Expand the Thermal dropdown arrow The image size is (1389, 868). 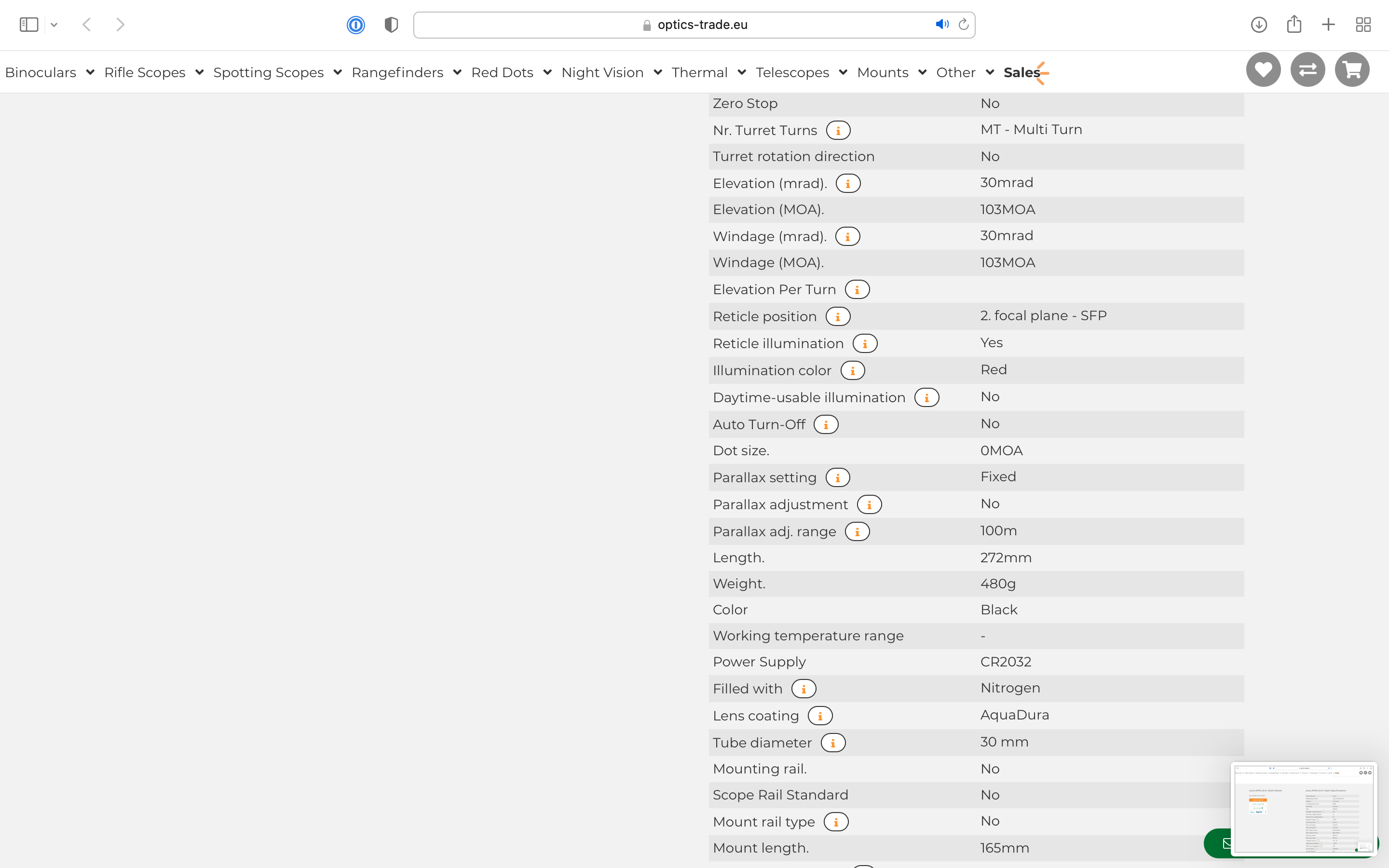[742, 72]
